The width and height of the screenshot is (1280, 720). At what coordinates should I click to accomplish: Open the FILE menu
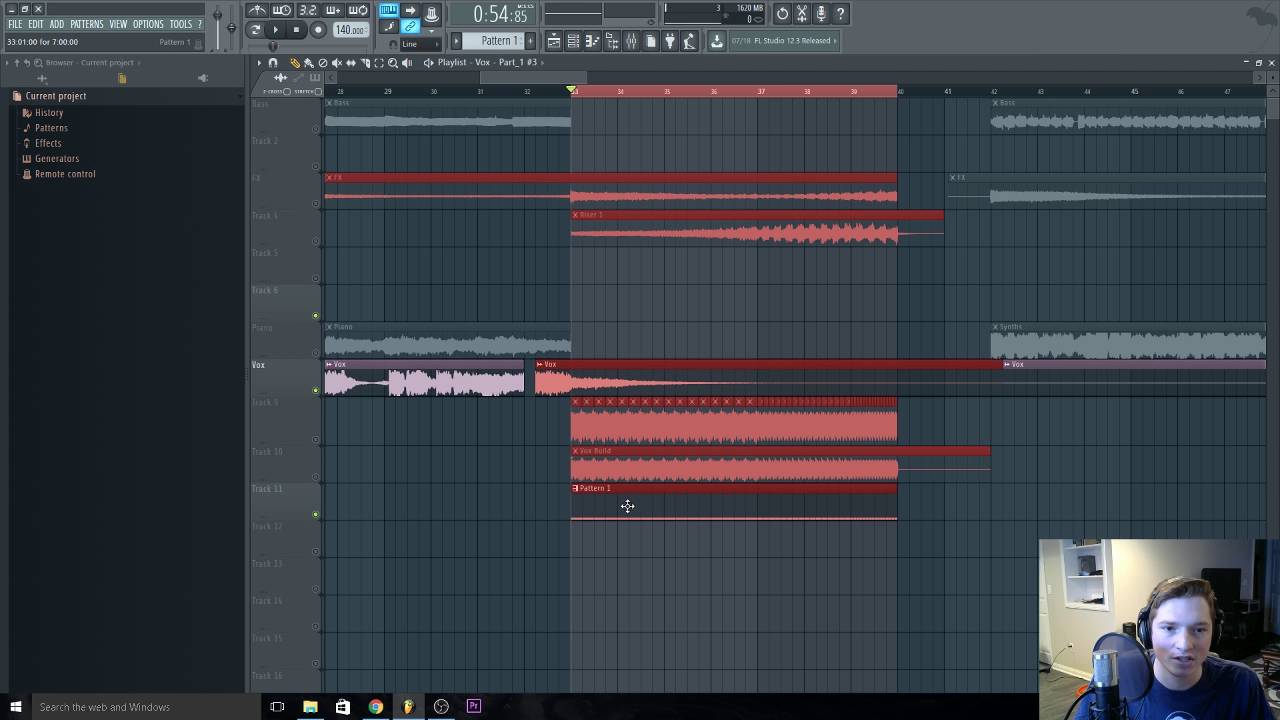point(15,24)
